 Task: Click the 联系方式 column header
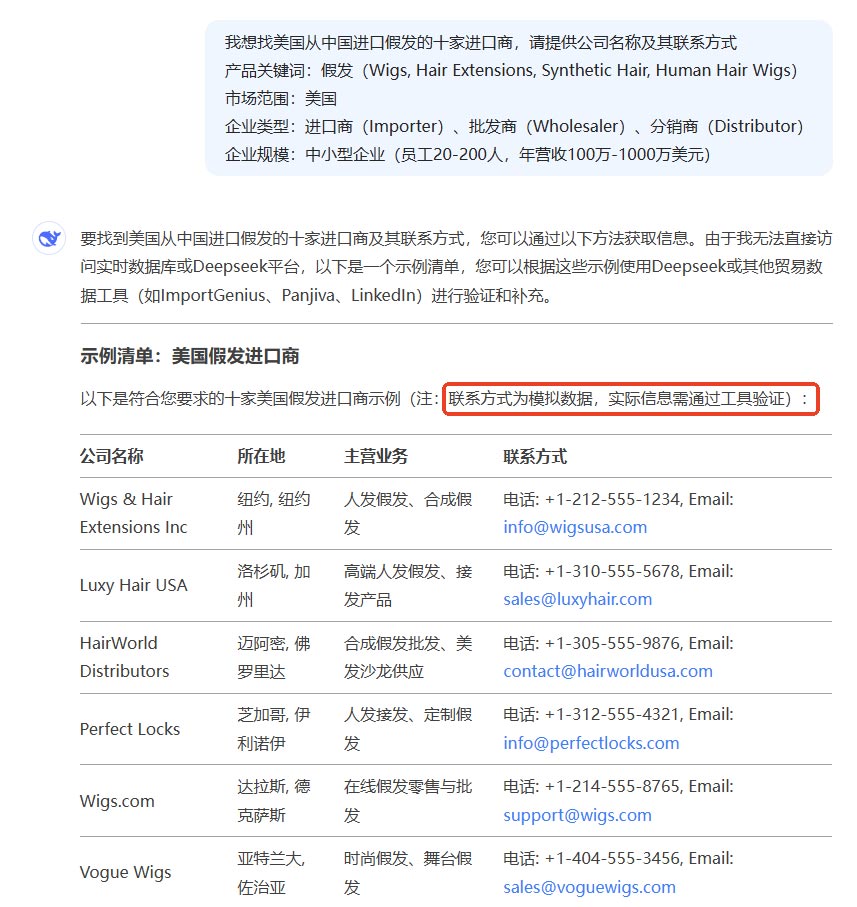pos(535,456)
